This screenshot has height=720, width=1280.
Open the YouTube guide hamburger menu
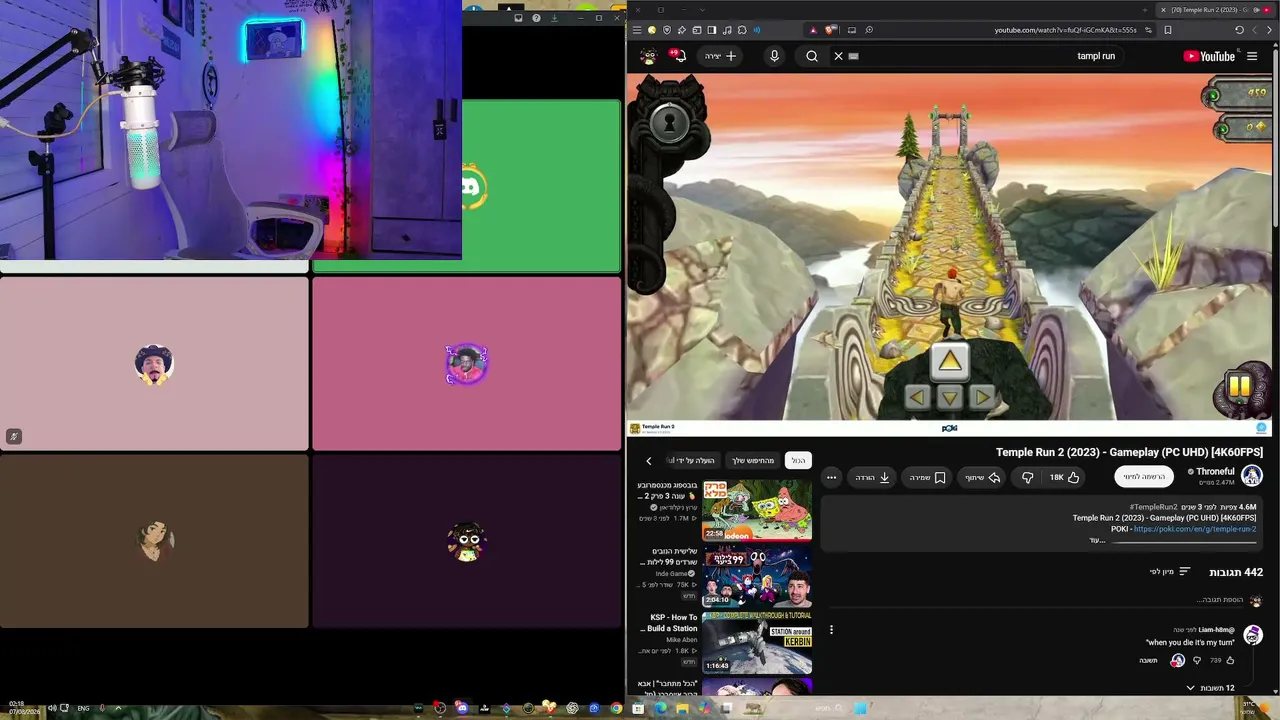pos(1252,56)
